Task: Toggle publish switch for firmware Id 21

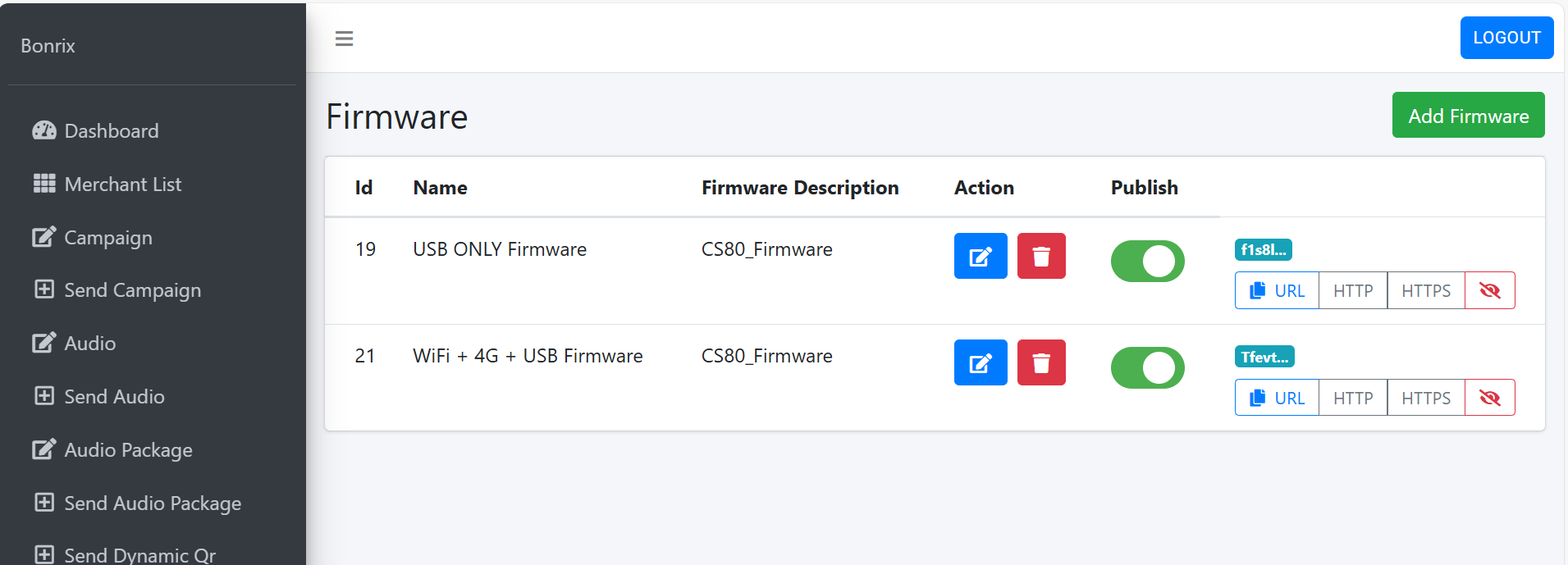Action: coord(1147,368)
